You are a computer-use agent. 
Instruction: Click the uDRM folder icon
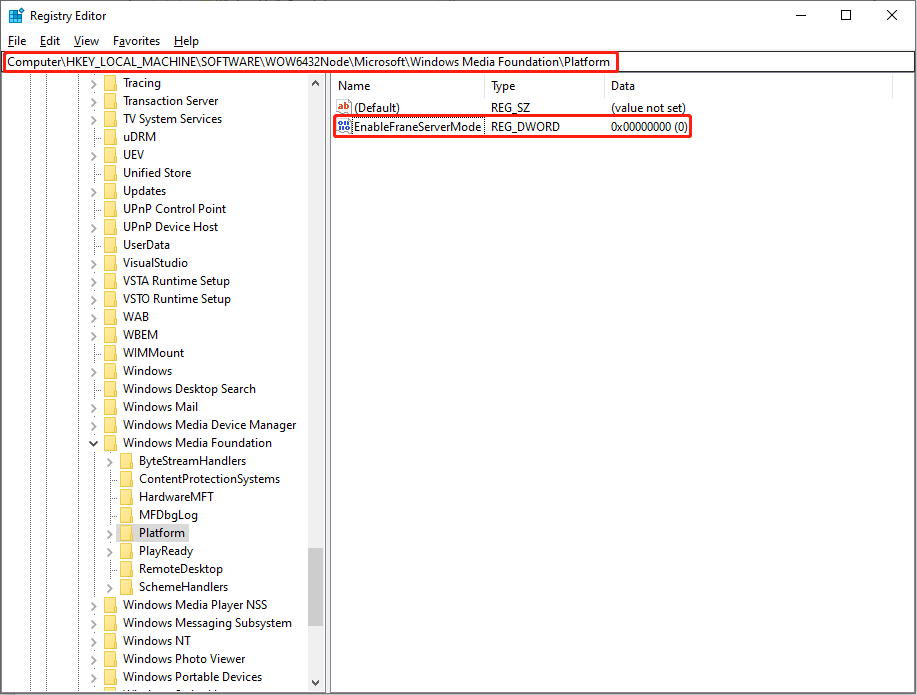[x=110, y=137]
